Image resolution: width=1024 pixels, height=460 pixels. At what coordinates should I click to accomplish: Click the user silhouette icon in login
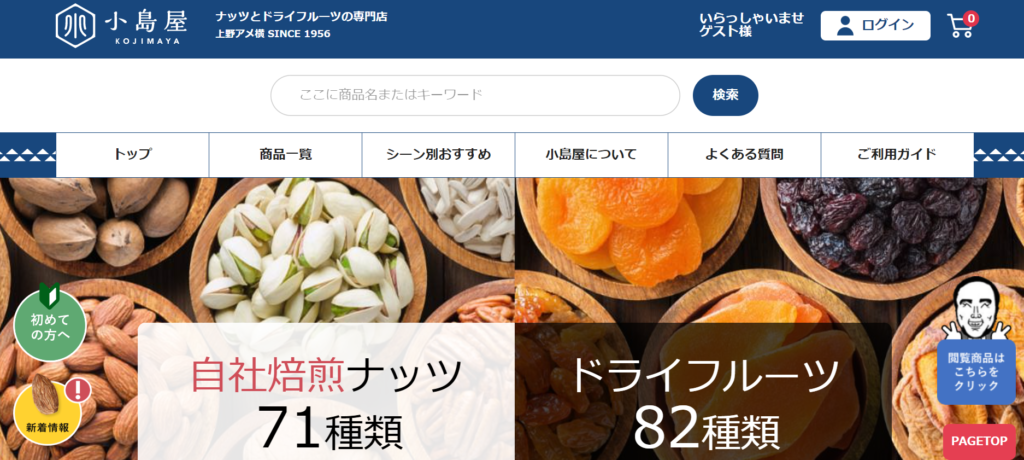coord(845,25)
